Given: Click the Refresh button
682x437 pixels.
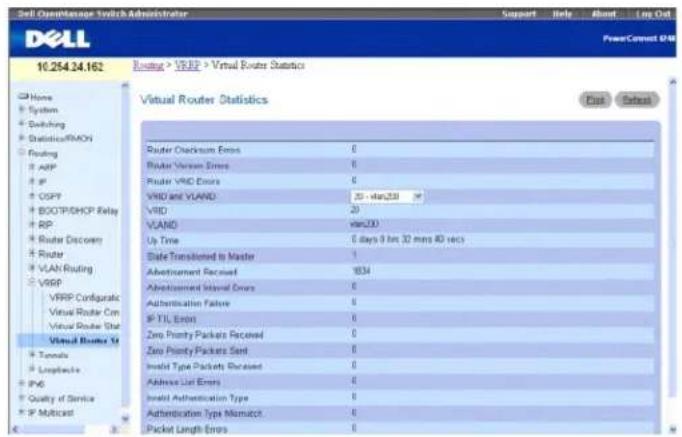Looking at the screenshot, I should tap(637, 100).
